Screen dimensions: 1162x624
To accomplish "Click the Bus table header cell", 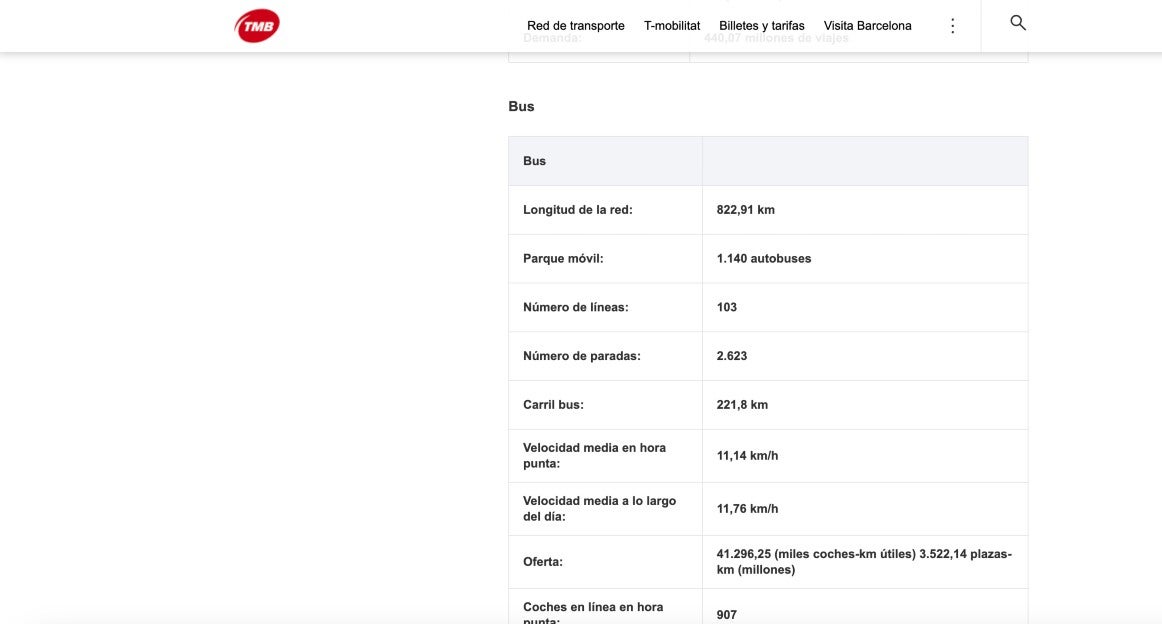I will 535,161.
